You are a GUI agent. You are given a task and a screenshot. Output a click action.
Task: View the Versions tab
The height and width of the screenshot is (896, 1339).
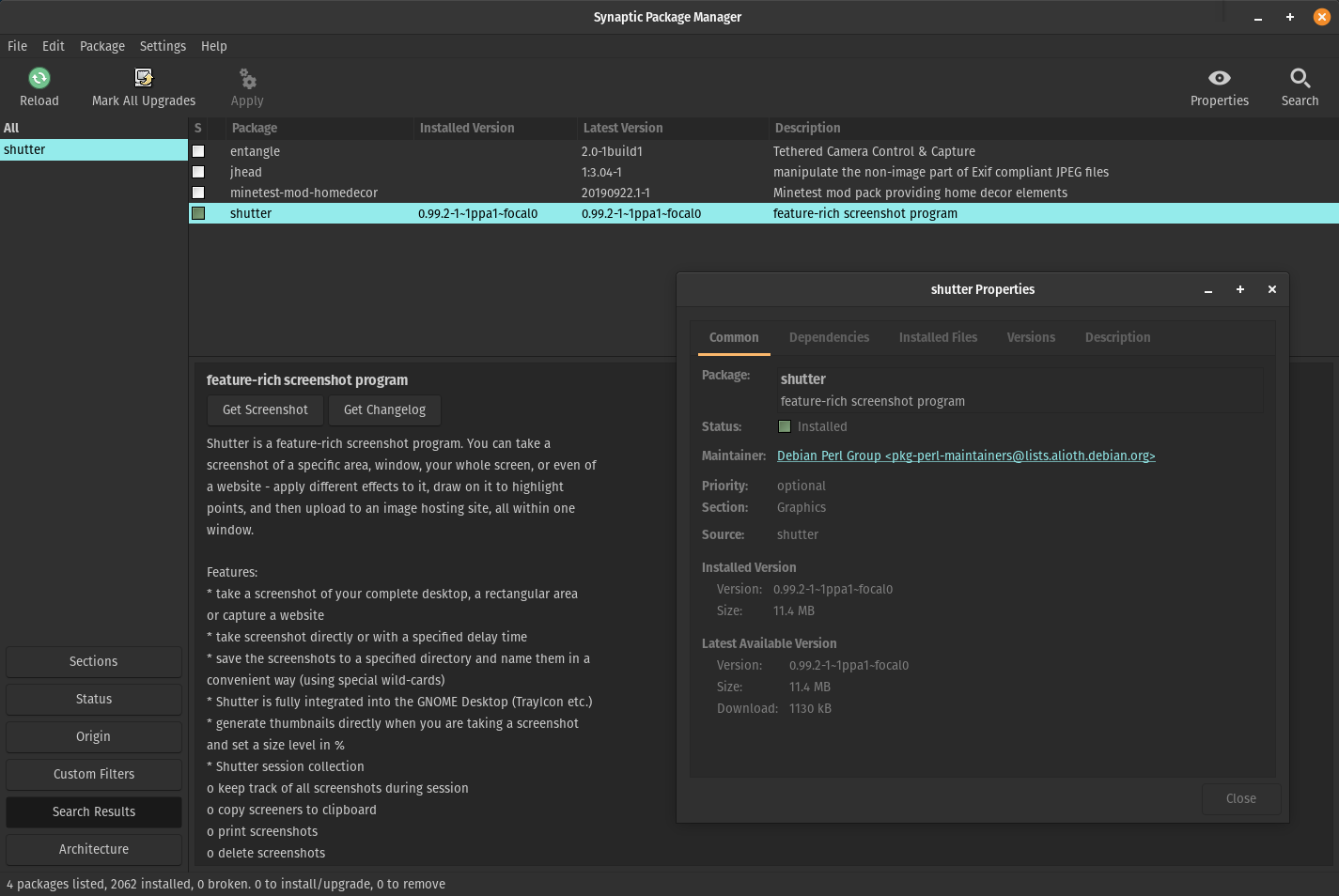pyautogui.click(x=1031, y=337)
